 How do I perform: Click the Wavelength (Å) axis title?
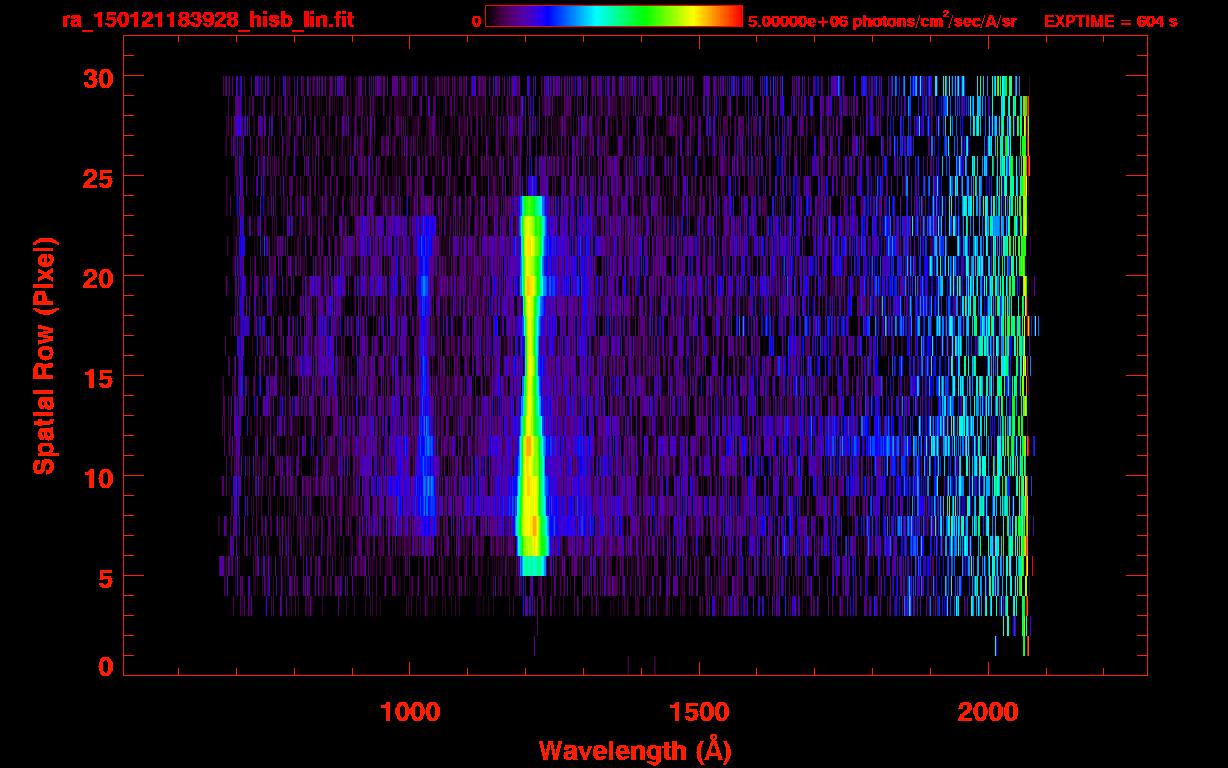(x=634, y=750)
